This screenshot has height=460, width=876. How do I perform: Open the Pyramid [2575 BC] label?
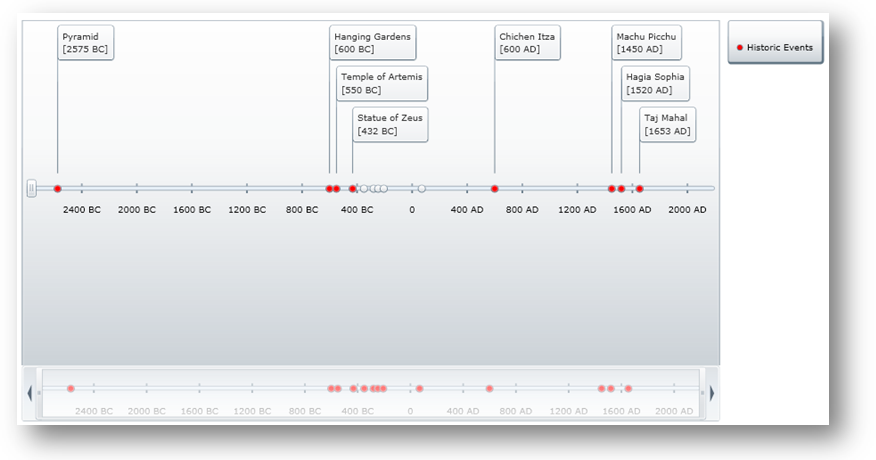pyautogui.click(x=86, y=43)
